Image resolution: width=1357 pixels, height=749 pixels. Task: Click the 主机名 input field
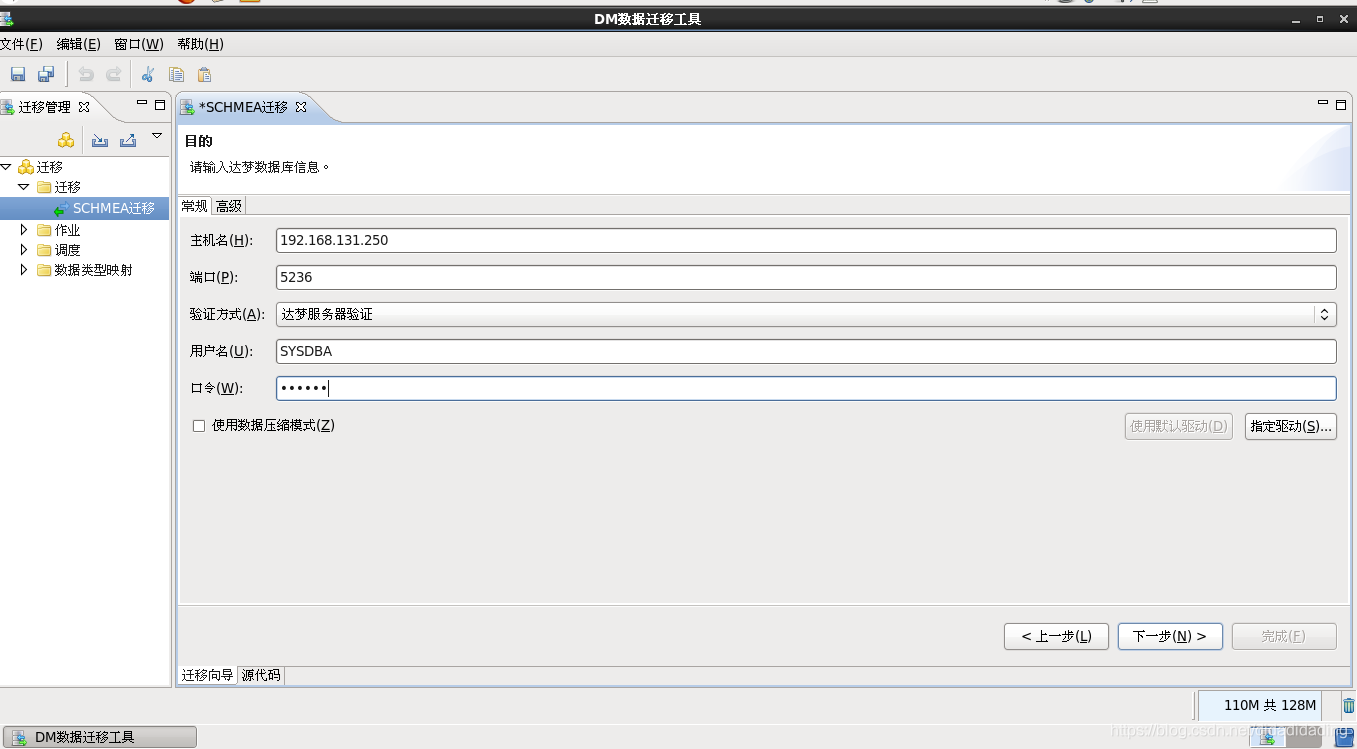[x=806, y=240]
